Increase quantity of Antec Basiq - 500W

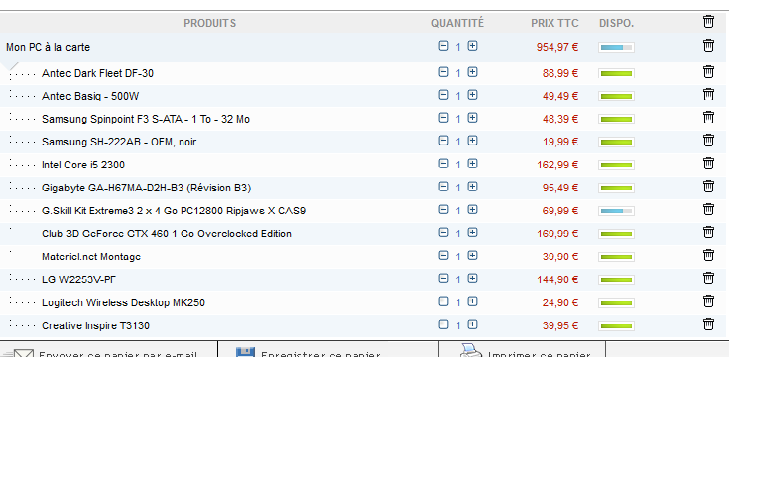pos(472,95)
